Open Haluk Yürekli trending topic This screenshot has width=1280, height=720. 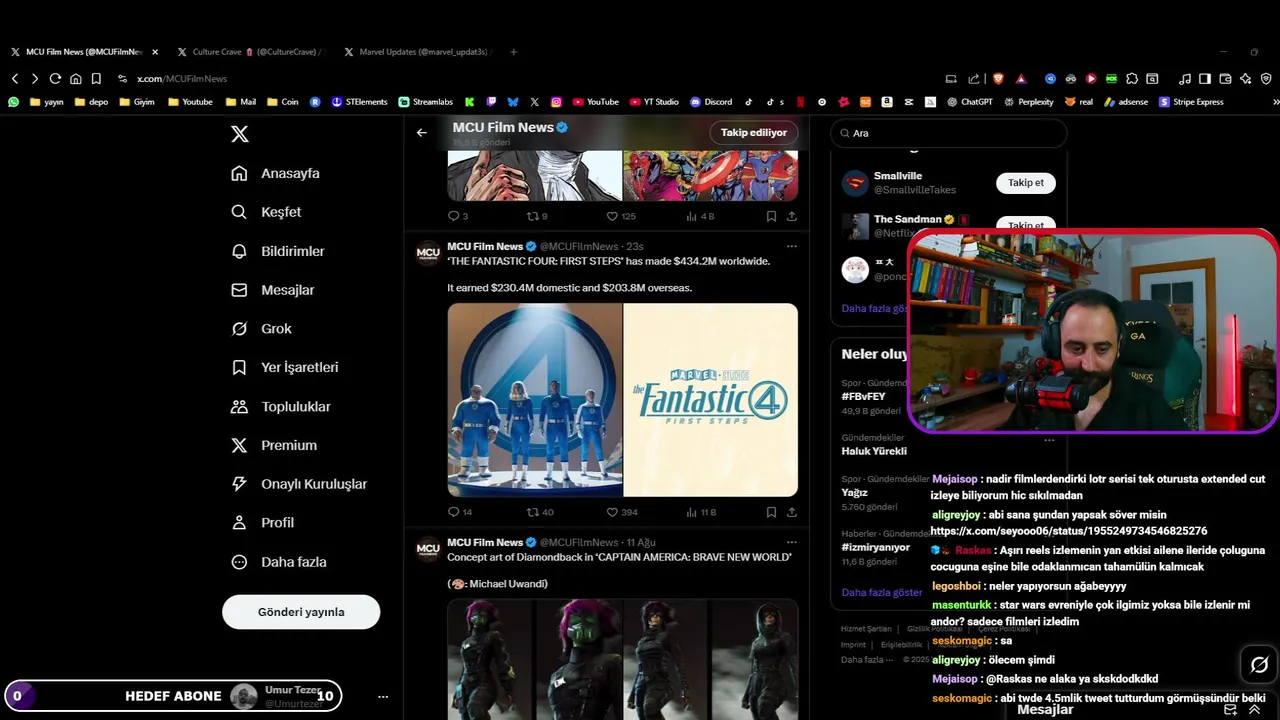874,451
